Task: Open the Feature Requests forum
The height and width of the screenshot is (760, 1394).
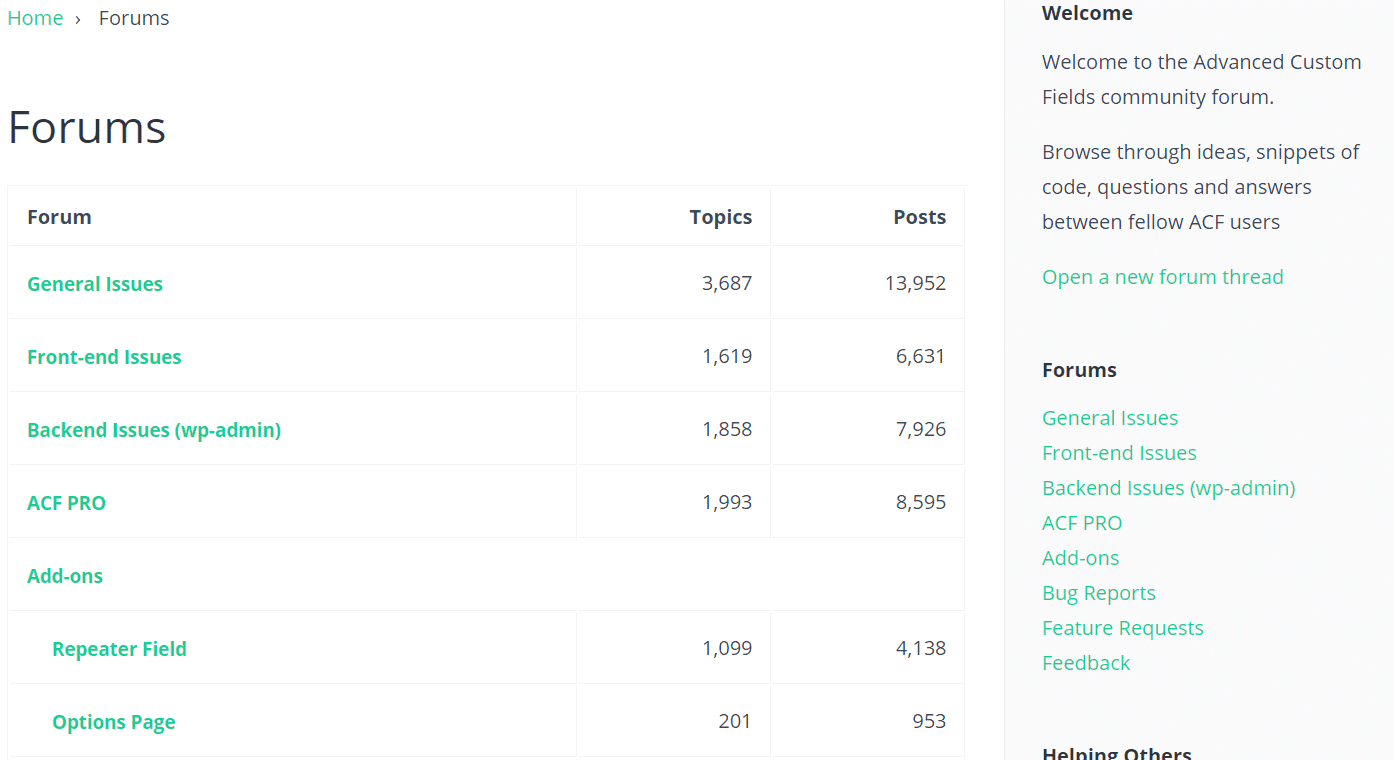Action: click(x=1122, y=628)
